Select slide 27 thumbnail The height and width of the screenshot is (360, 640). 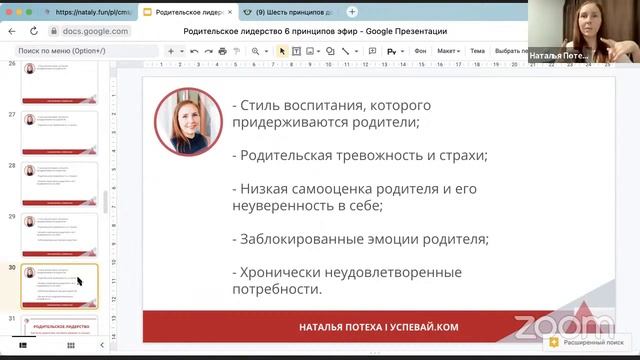[60, 133]
